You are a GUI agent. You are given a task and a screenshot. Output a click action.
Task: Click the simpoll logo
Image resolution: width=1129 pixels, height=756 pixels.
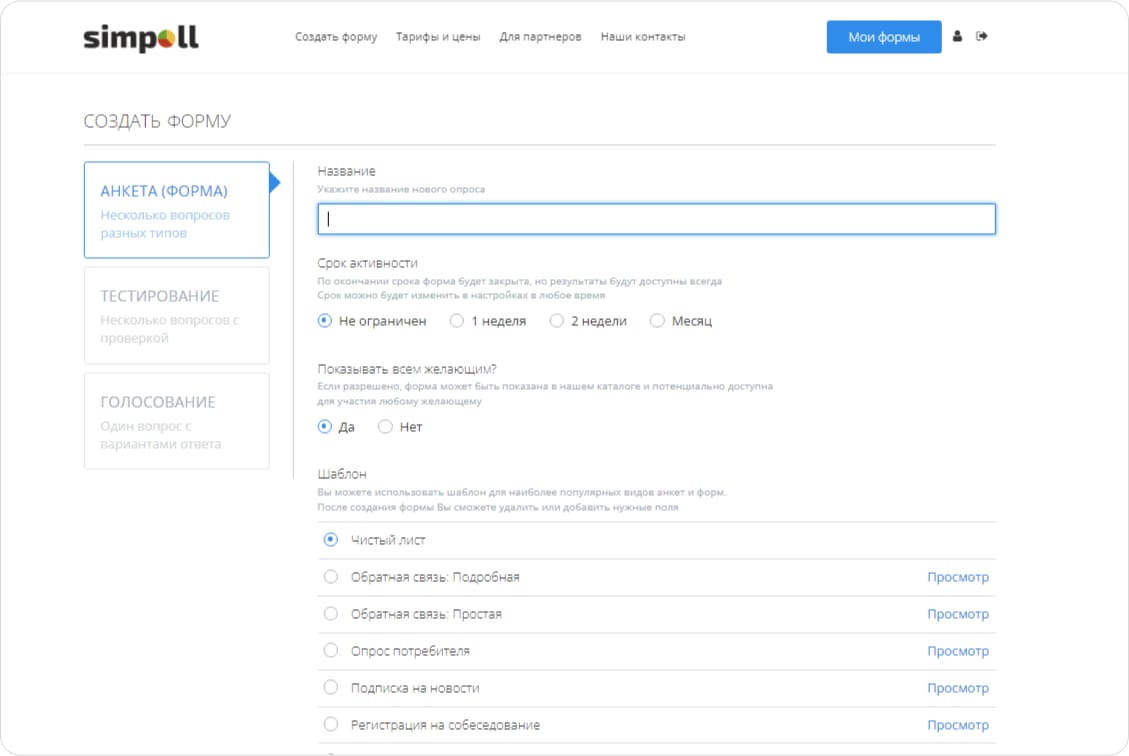pyautogui.click(x=141, y=38)
